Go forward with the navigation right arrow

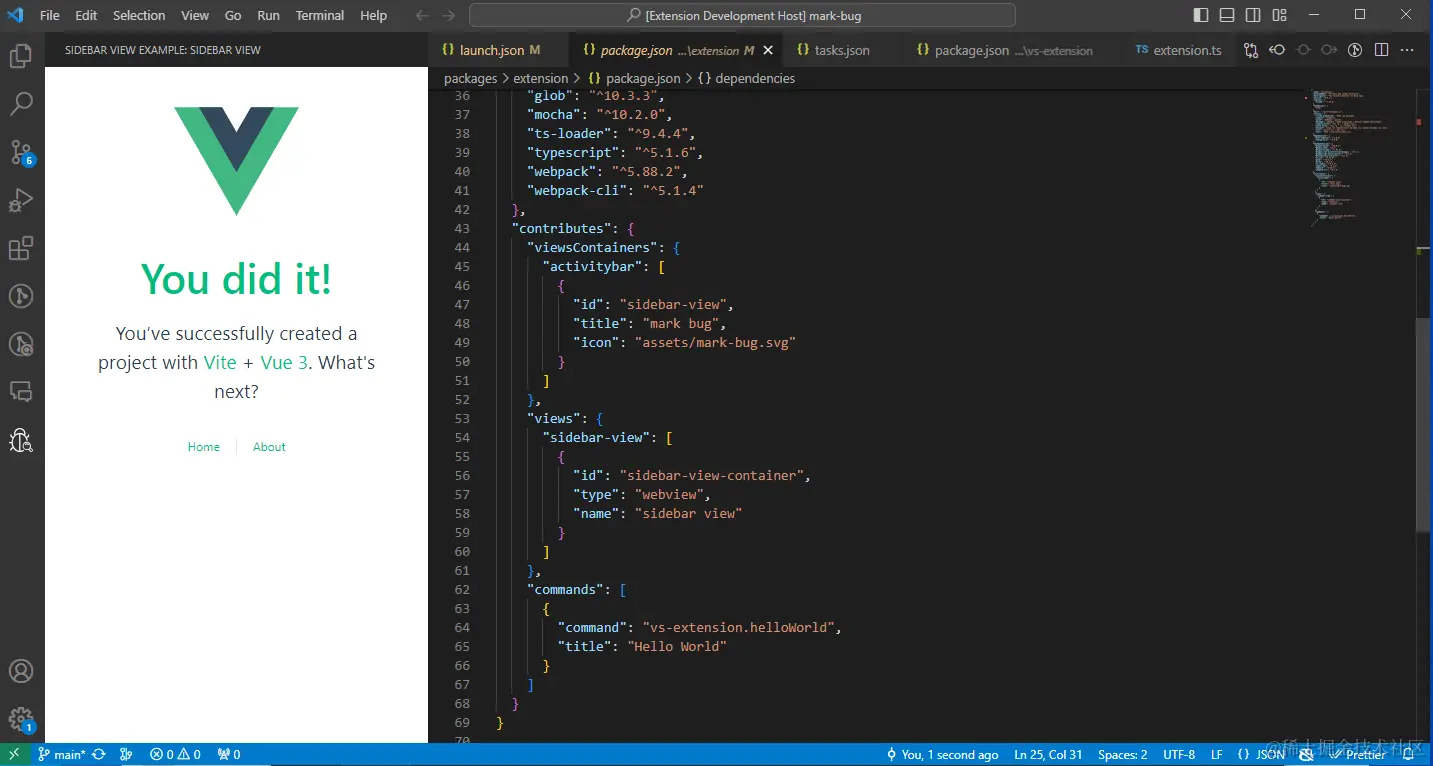click(x=448, y=16)
